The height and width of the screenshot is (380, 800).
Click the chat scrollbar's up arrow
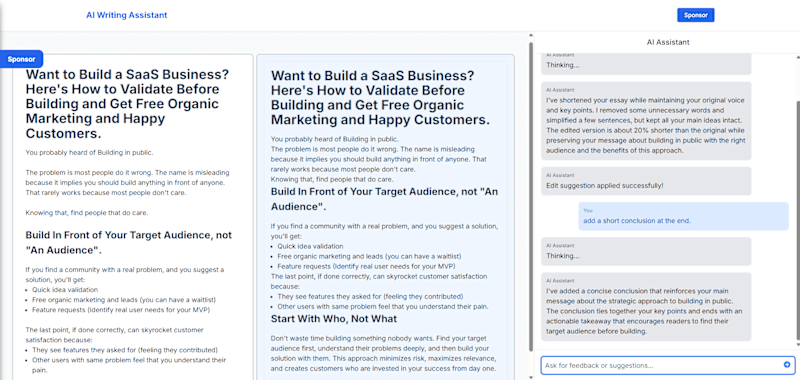pyautogui.click(x=797, y=56)
